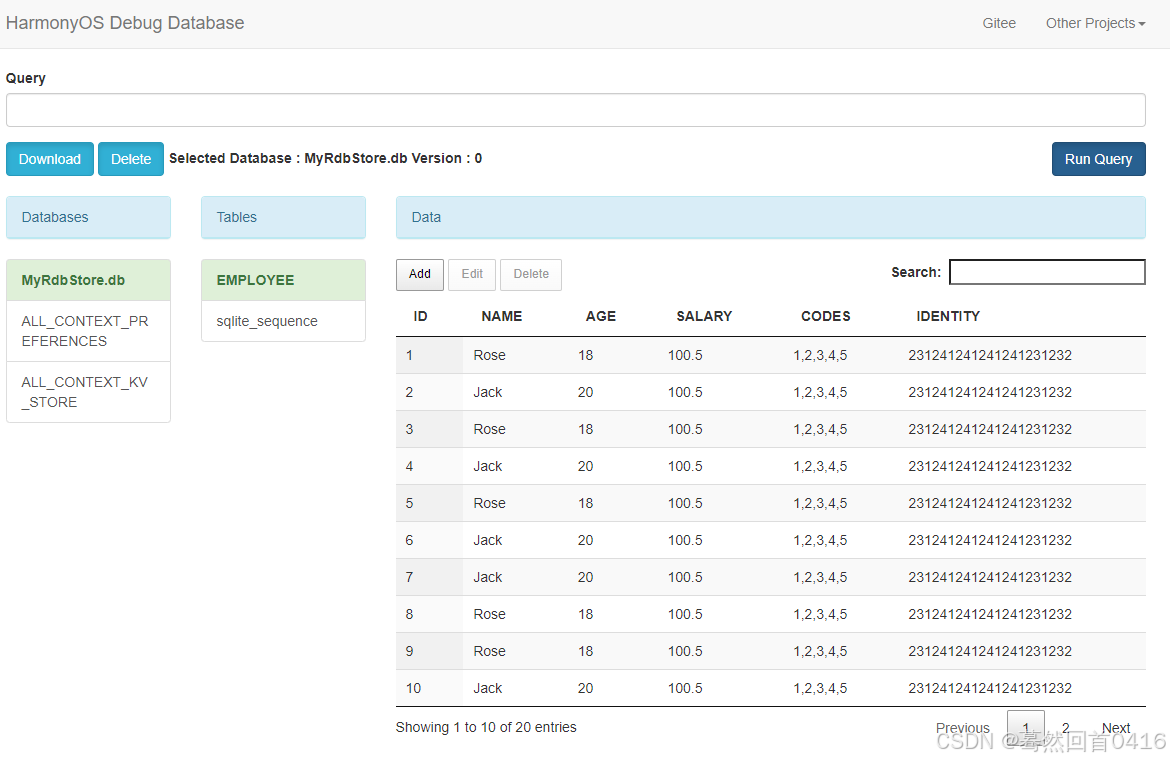The height and width of the screenshot is (761, 1170).
Task: Select the row with ID 1
Action: (x=771, y=355)
